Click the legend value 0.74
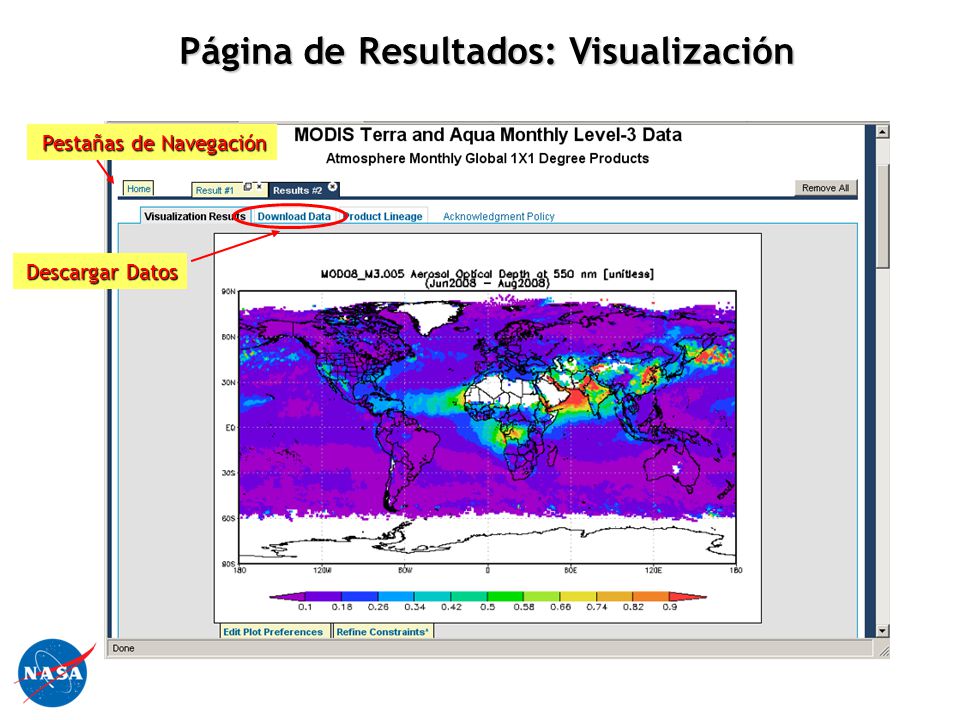Viewport: 960px width, 720px height. 596,607
